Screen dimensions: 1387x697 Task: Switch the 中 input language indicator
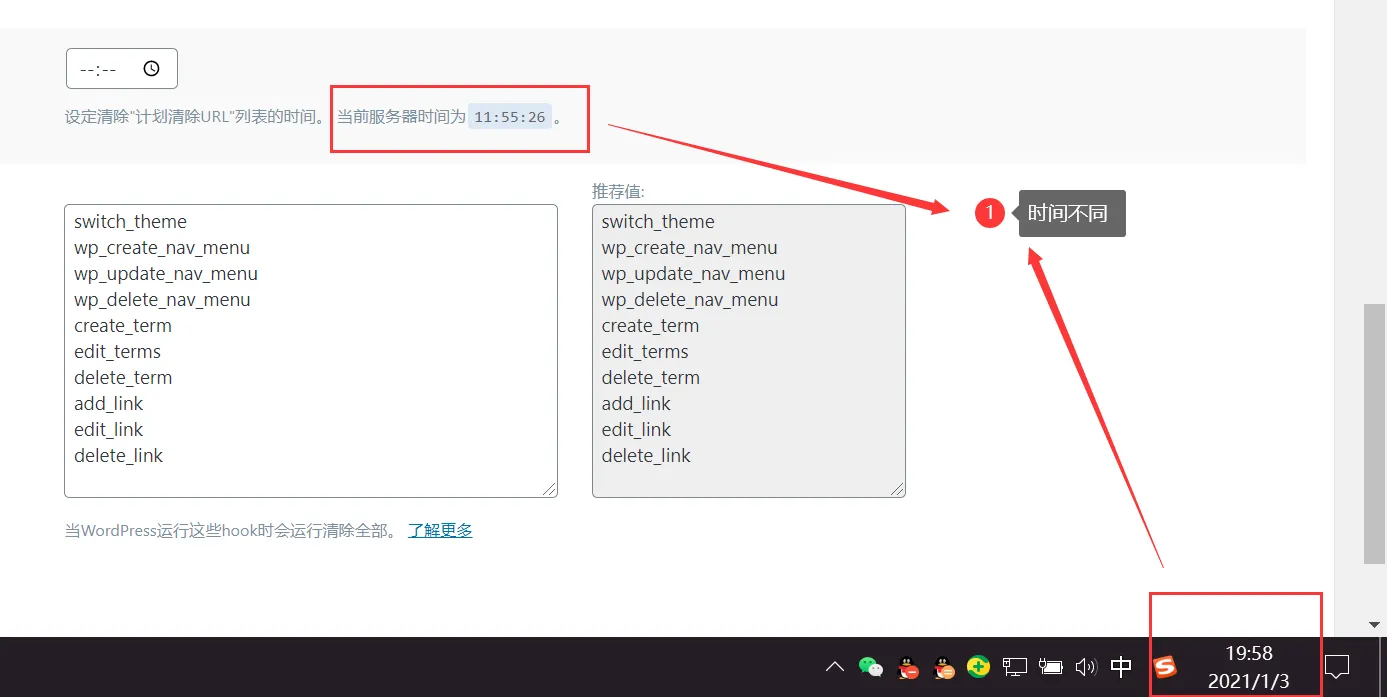1121,667
